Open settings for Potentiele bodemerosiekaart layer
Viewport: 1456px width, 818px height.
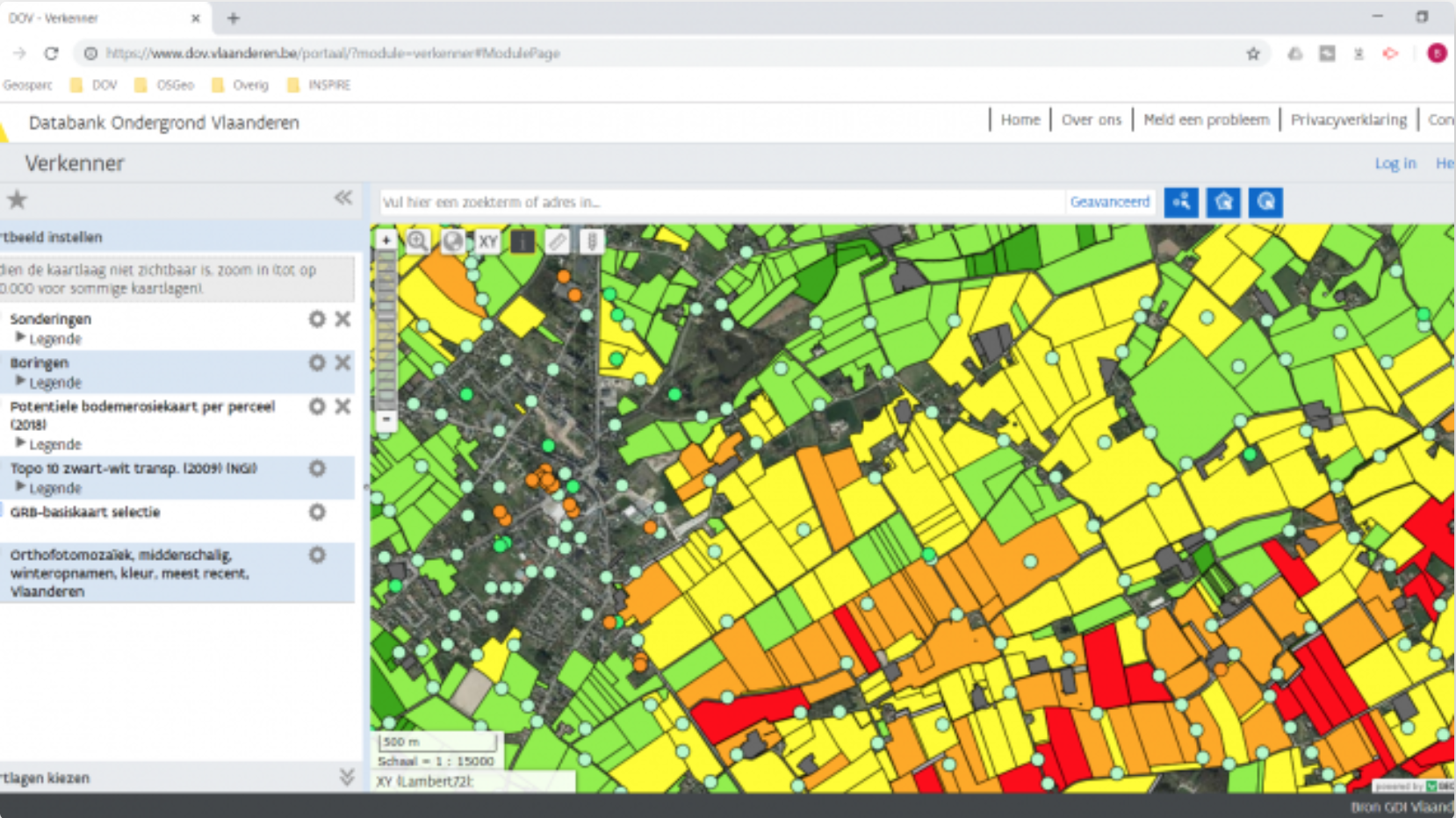click(x=317, y=406)
